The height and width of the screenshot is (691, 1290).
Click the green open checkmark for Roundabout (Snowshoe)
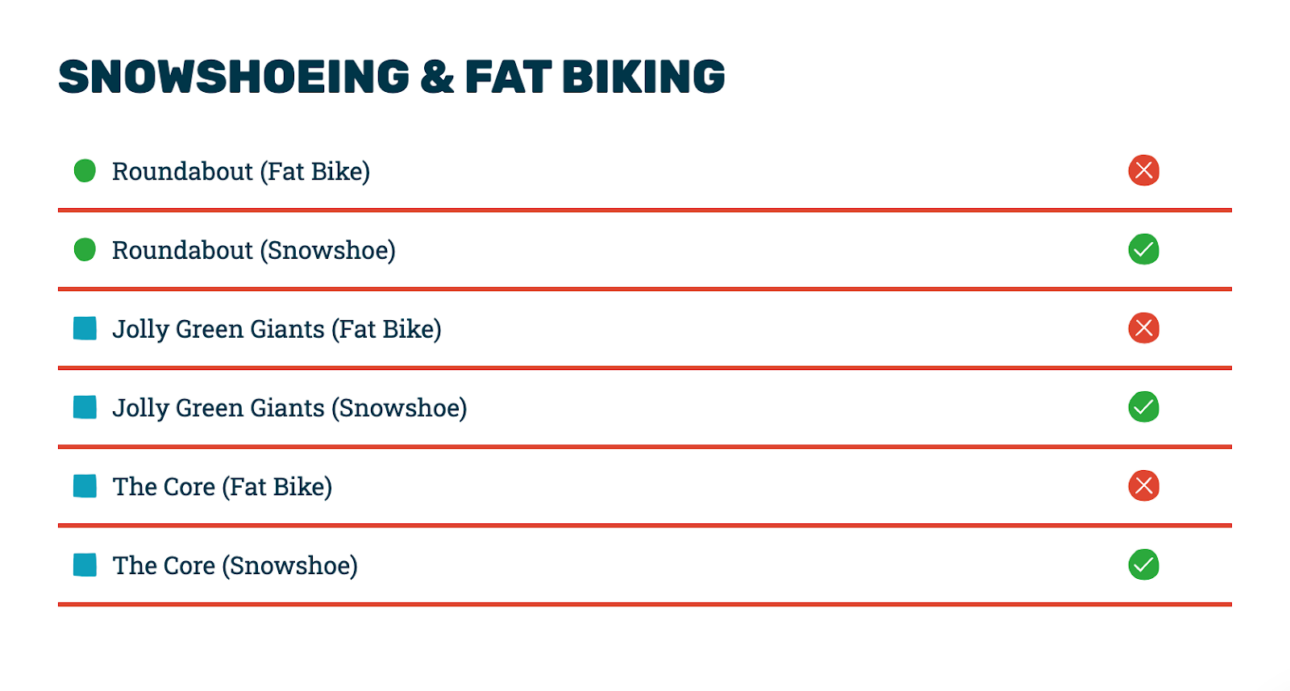[1143, 249]
